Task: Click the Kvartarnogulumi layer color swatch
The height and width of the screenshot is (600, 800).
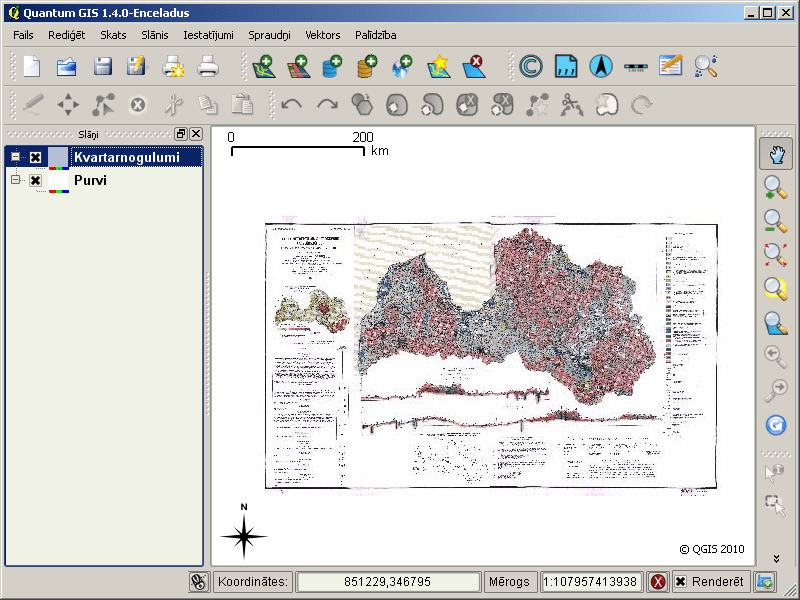Action: tap(58, 157)
